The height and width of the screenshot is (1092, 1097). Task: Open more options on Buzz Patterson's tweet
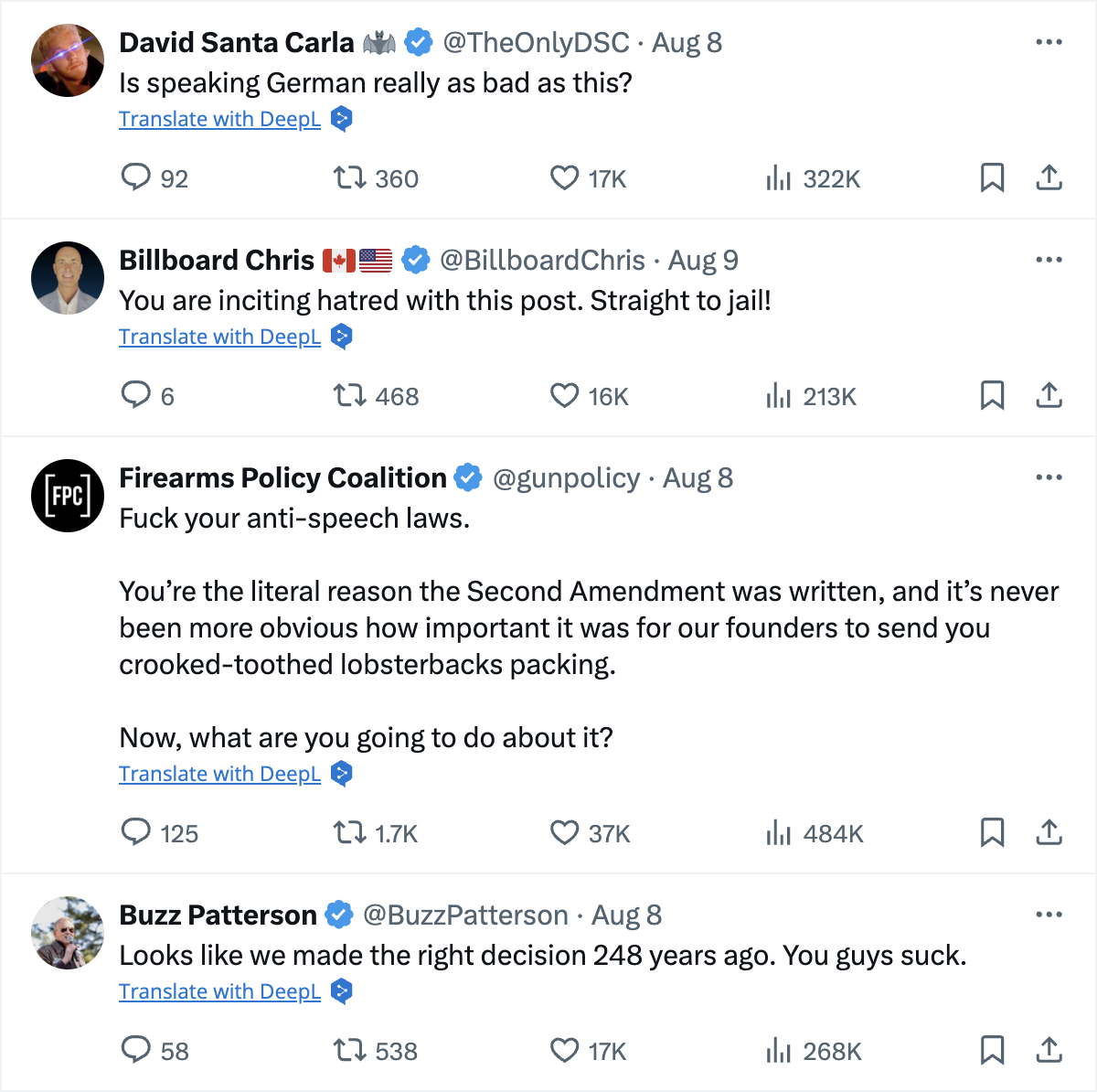point(1049,915)
